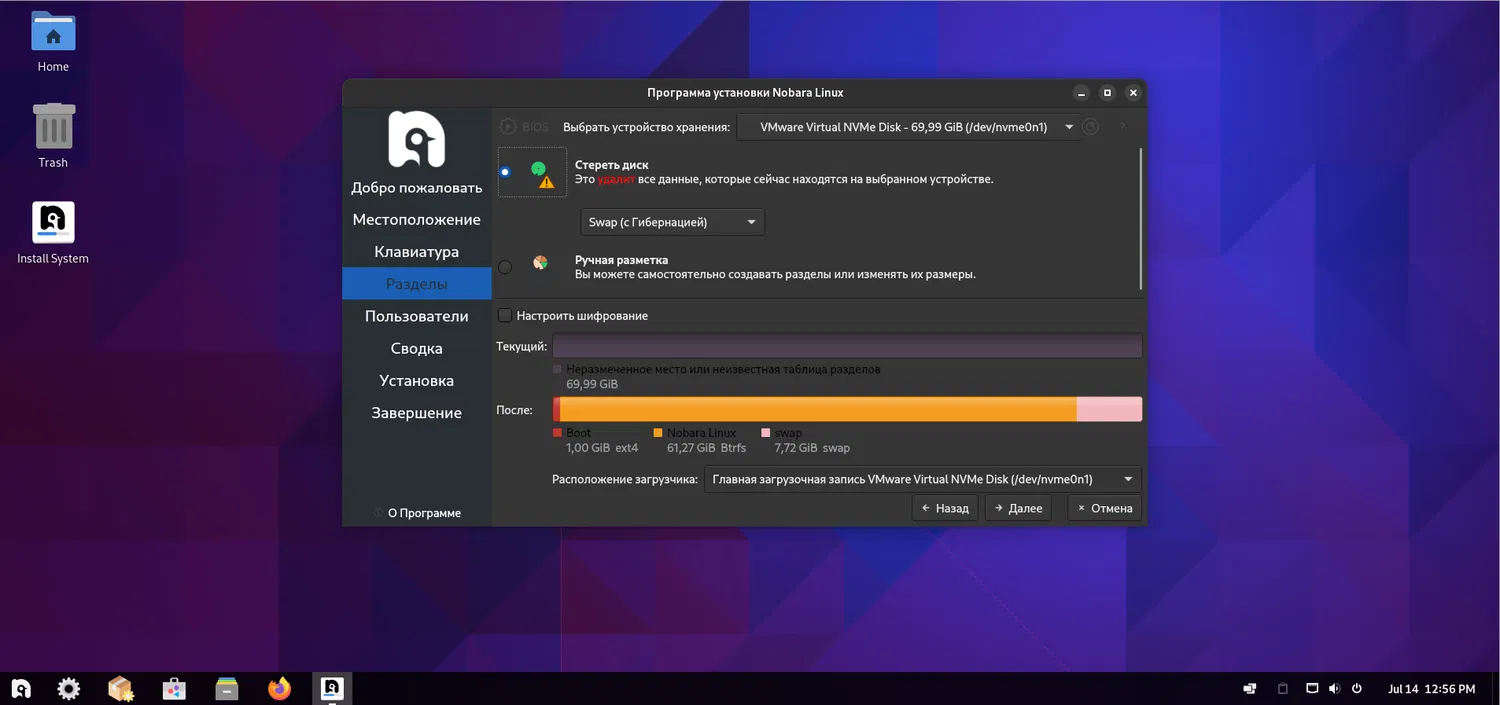Image resolution: width=1500 pixels, height=705 pixels.
Task: Click the refresh icon beside storage device dropdown
Action: click(1092, 127)
